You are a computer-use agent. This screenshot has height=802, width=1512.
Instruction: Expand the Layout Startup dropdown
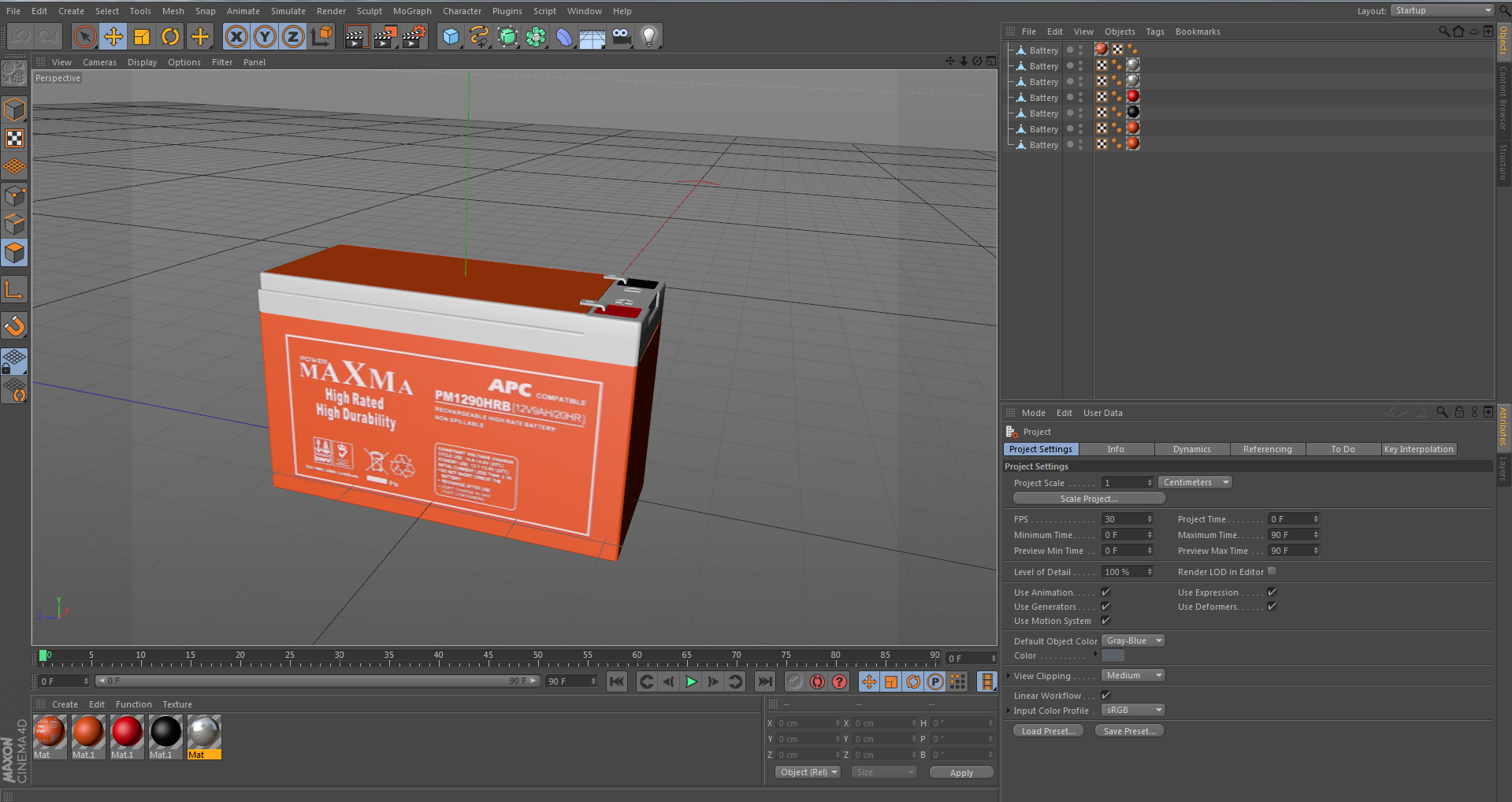click(x=1442, y=10)
